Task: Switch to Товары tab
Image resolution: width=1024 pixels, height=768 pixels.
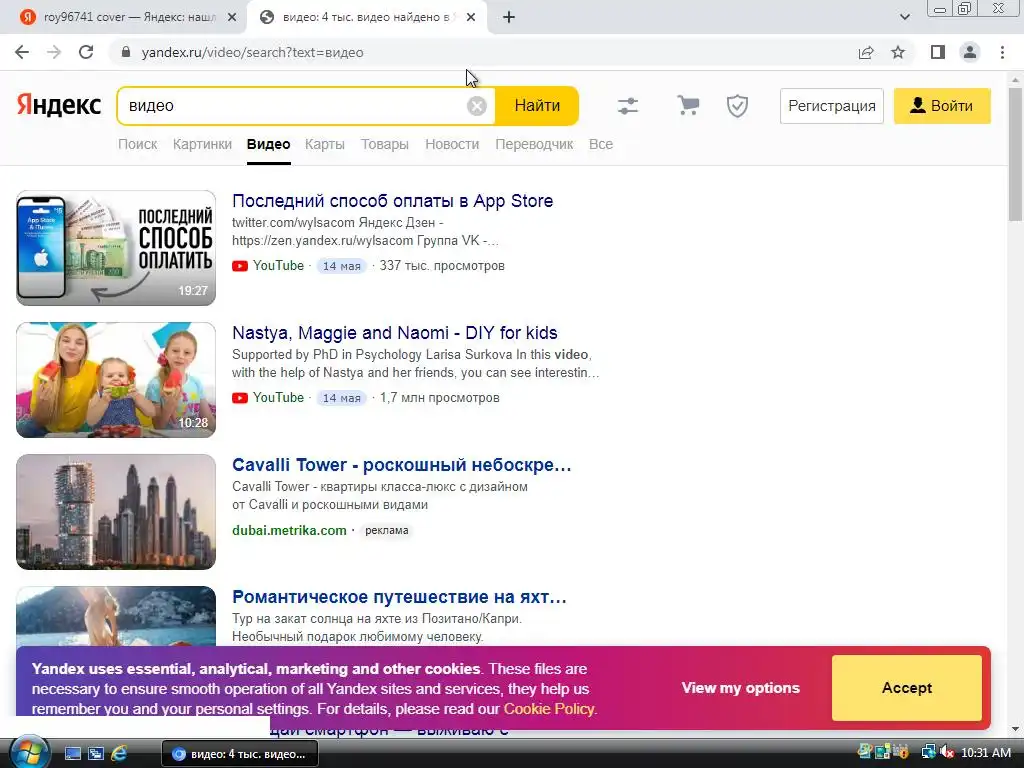Action: (x=385, y=144)
